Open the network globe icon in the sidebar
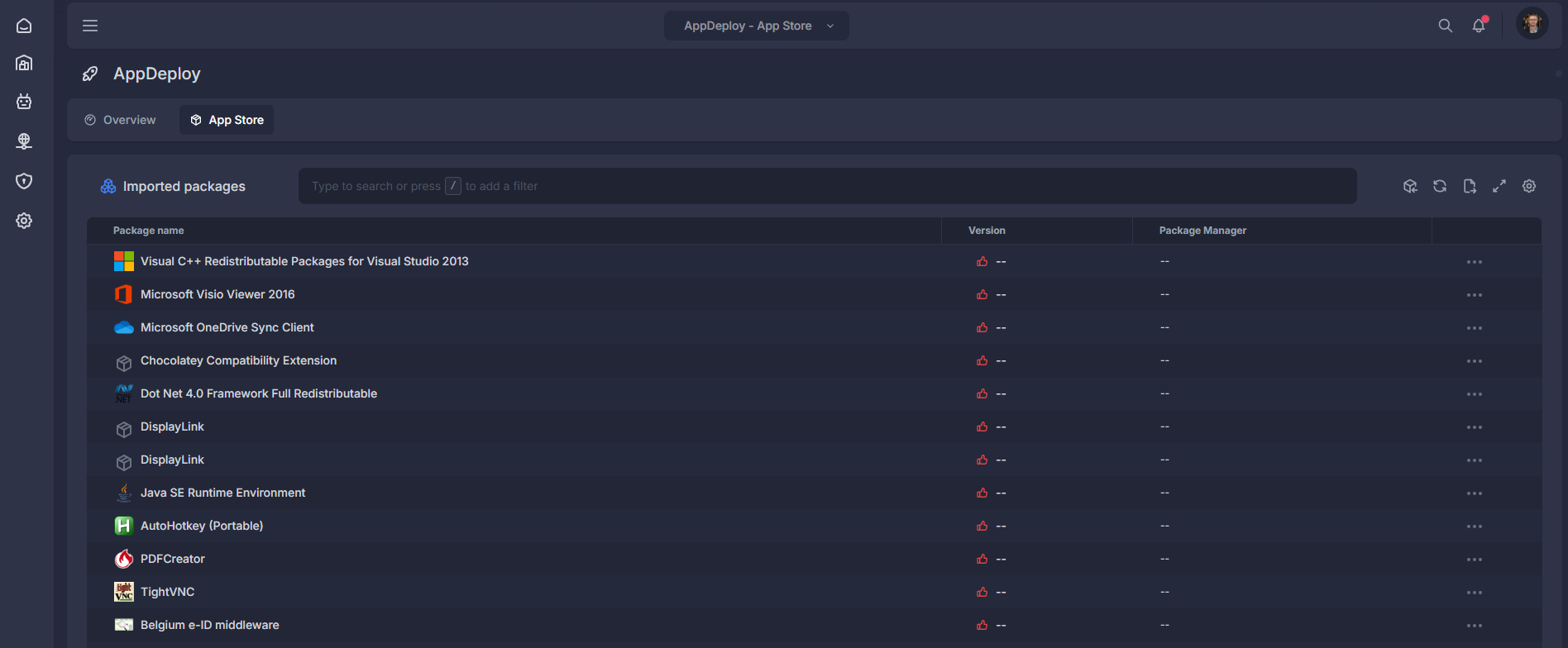The image size is (1568, 648). (24, 141)
